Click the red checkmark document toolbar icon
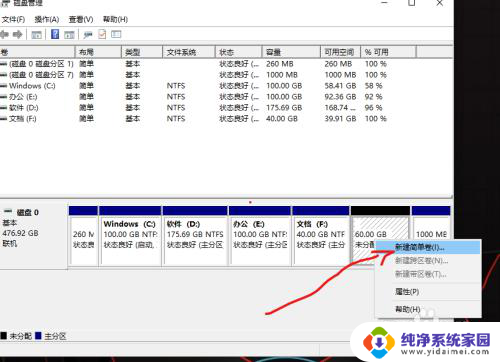This screenshot has width=500, height=362. 102,34
